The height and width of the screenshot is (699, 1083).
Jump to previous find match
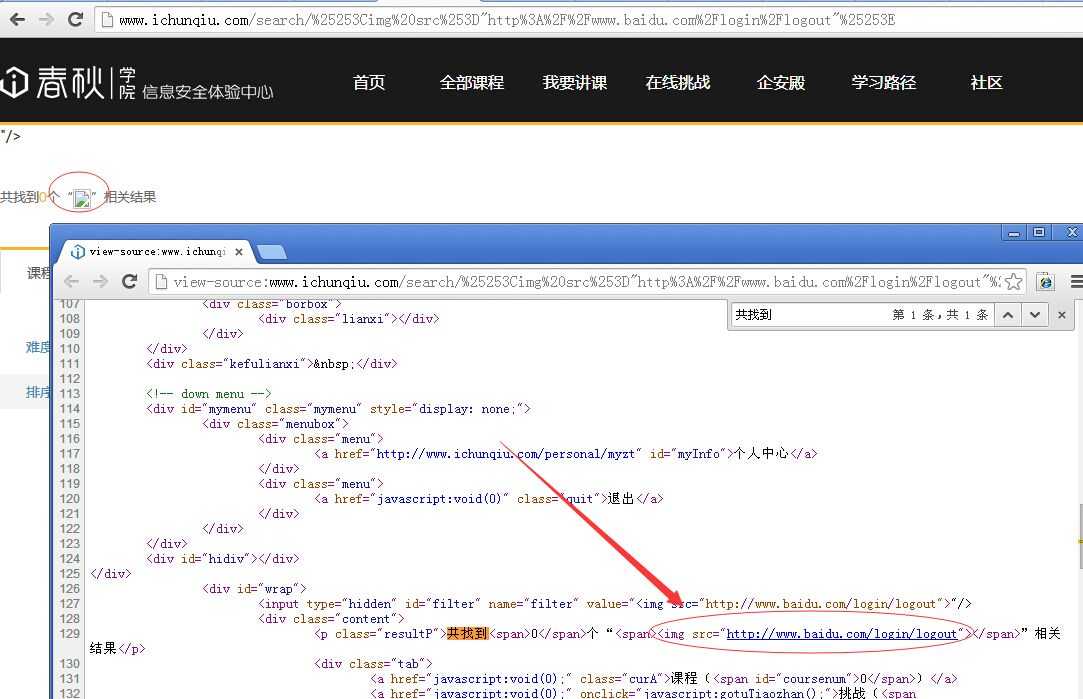(x=1008, y=315)
